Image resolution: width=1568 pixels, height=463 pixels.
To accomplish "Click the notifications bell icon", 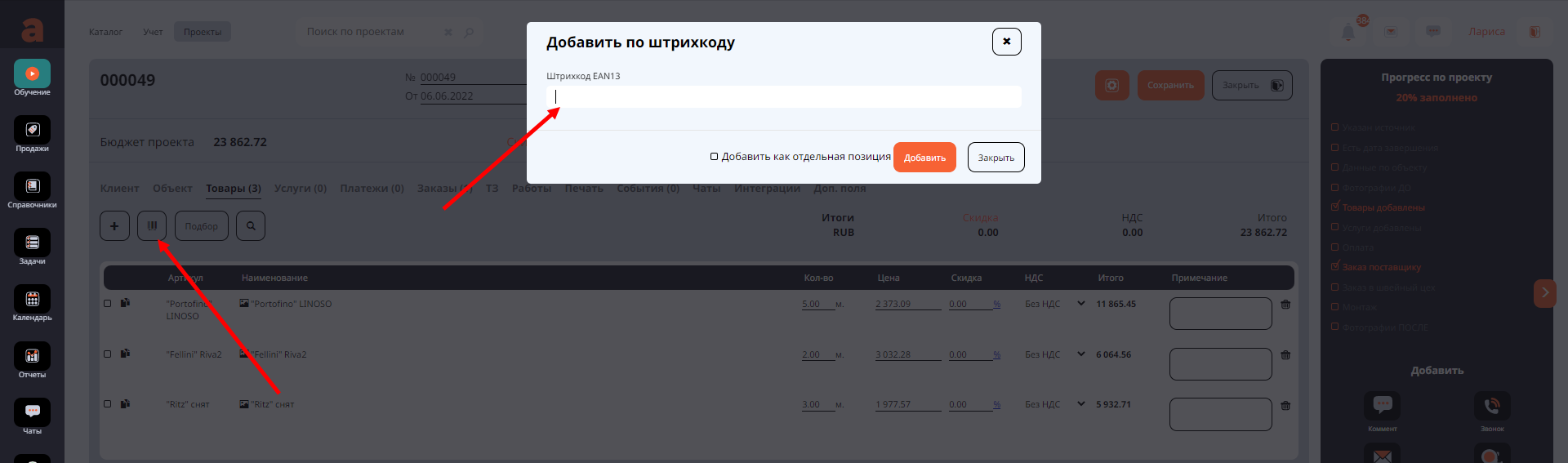I will [1348, 32].
